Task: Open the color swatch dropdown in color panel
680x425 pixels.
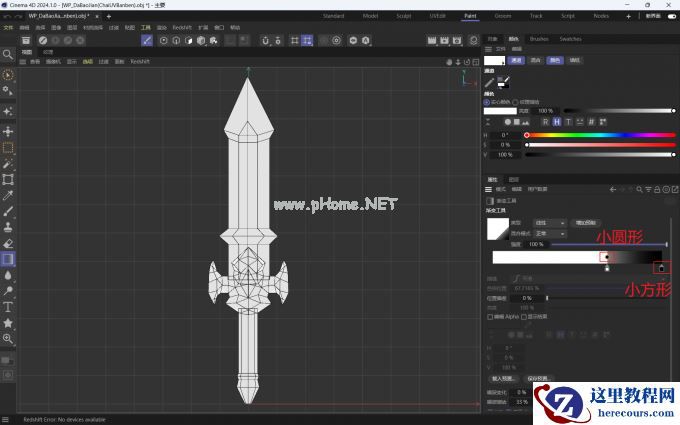Action: coord(495,61)
